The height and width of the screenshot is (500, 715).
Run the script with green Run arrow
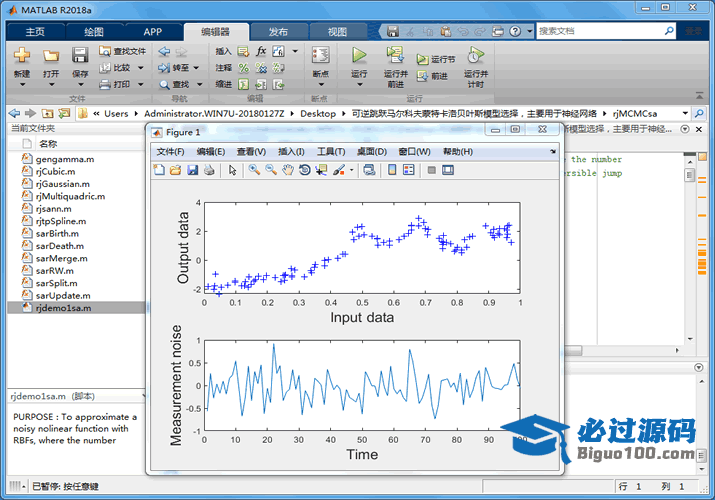(x=359, y=56)
